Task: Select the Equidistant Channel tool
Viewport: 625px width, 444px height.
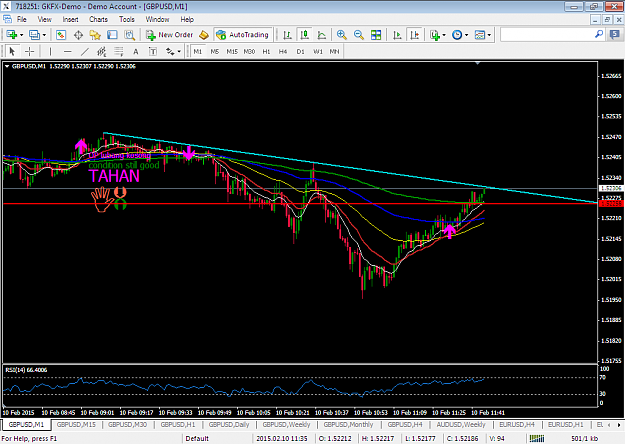Action: point(102,51)
